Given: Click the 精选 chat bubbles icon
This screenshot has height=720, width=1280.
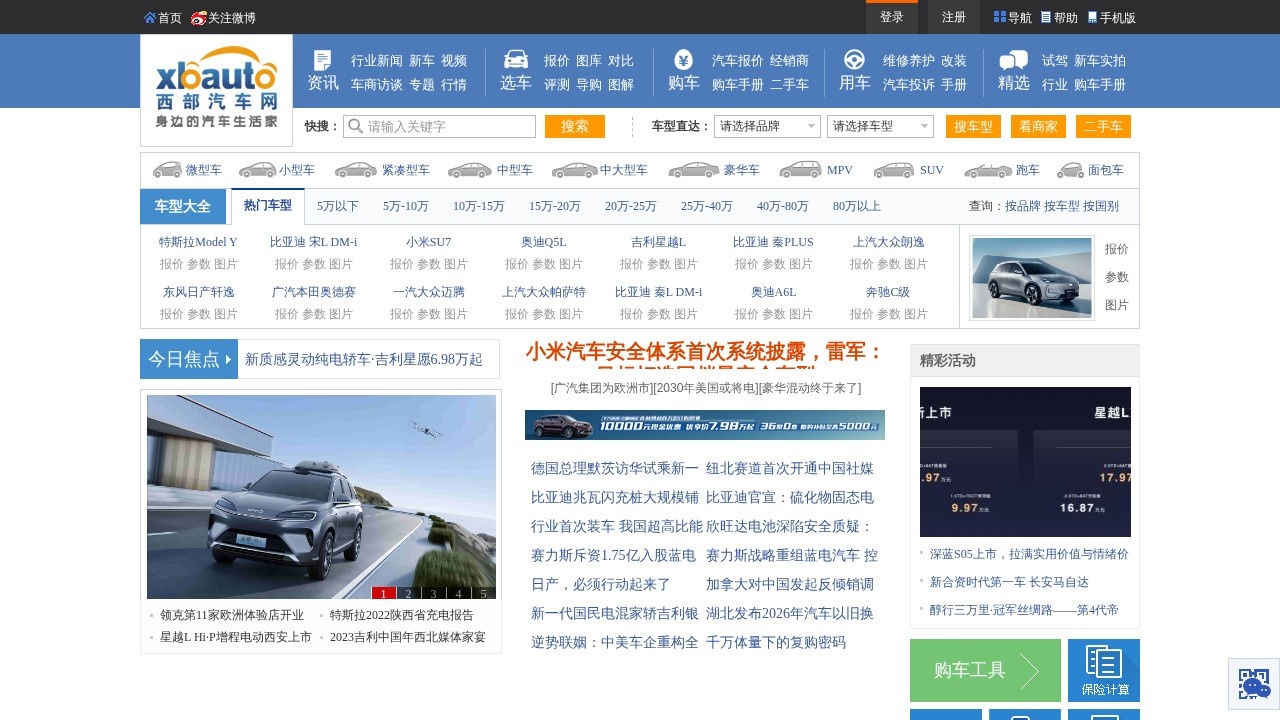Looking at the screenshot, I should (1013, 62).
